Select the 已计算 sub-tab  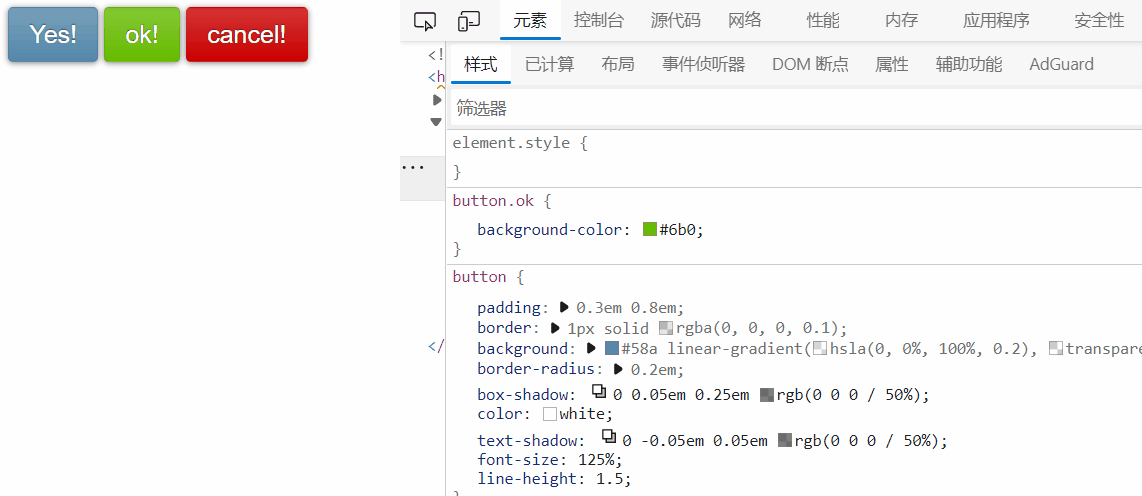[550, 64]
